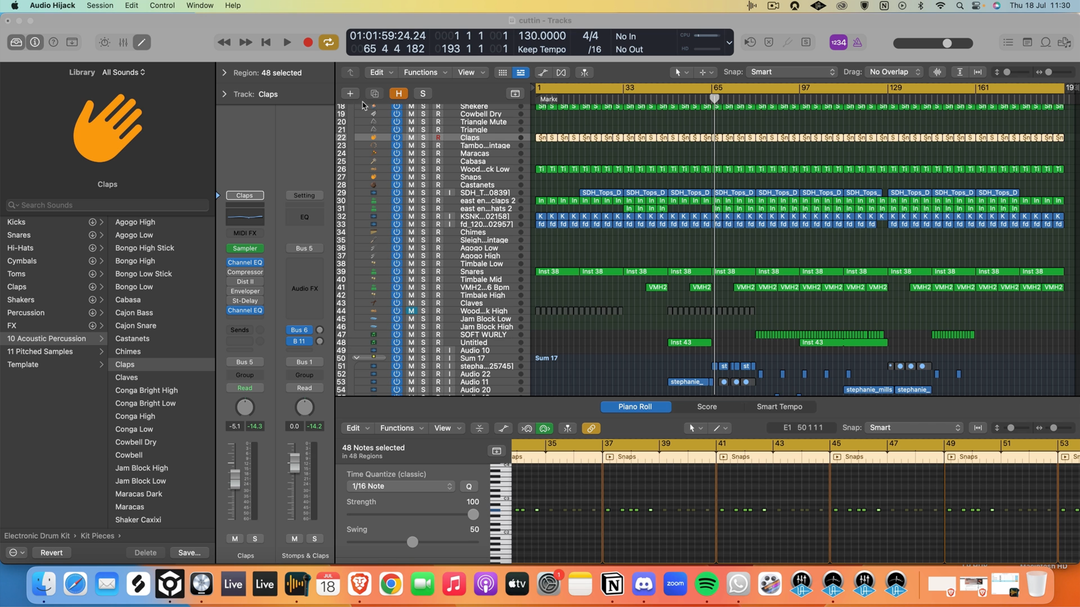Toggle the Cycle mode button
The height and width of the screenshot is (607, 1080).
(x=328, y=43)
